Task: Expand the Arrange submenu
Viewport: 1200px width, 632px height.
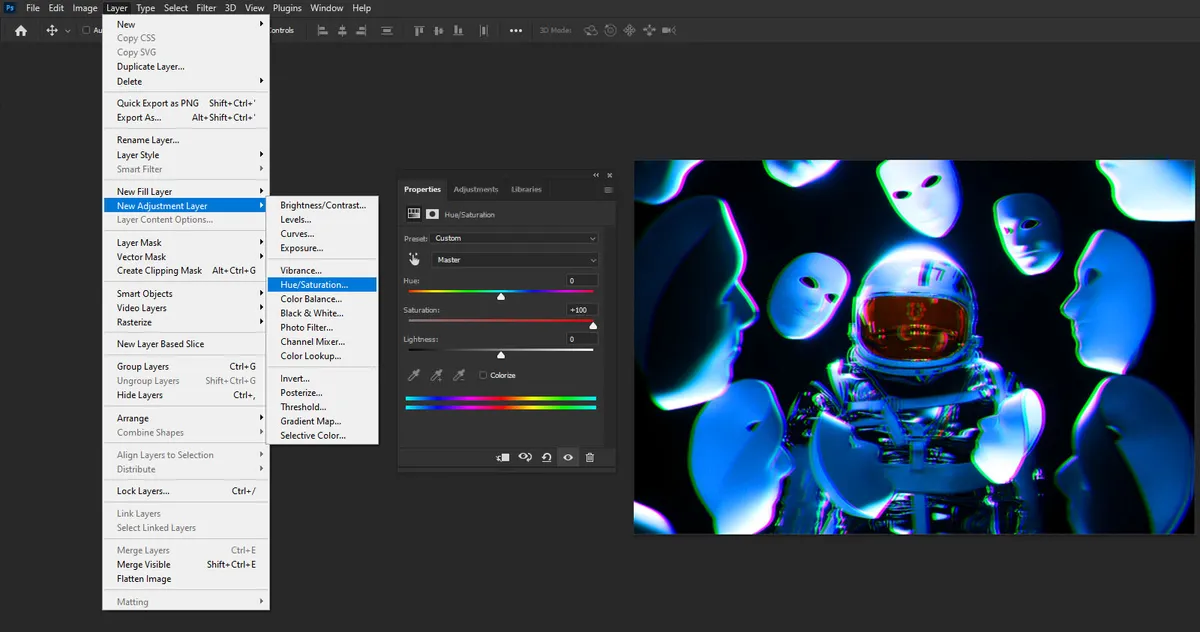Action: (186, 418)
